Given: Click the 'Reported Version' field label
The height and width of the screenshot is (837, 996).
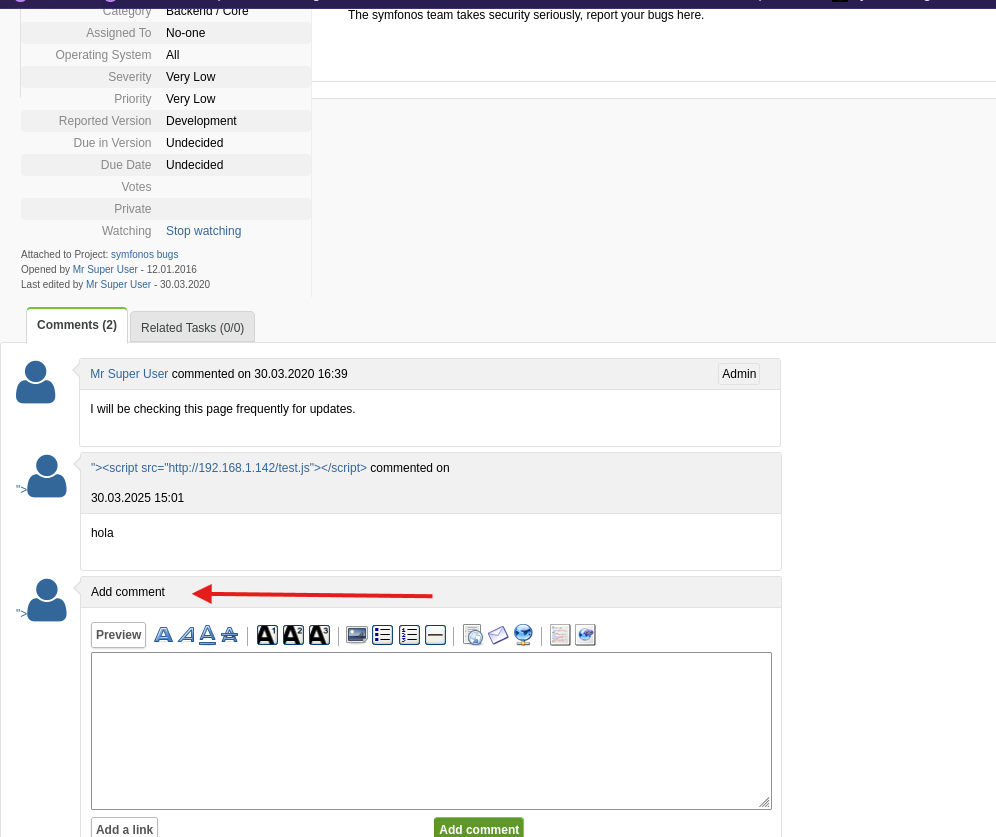Looking at the screenshot, I should point(105,121).
